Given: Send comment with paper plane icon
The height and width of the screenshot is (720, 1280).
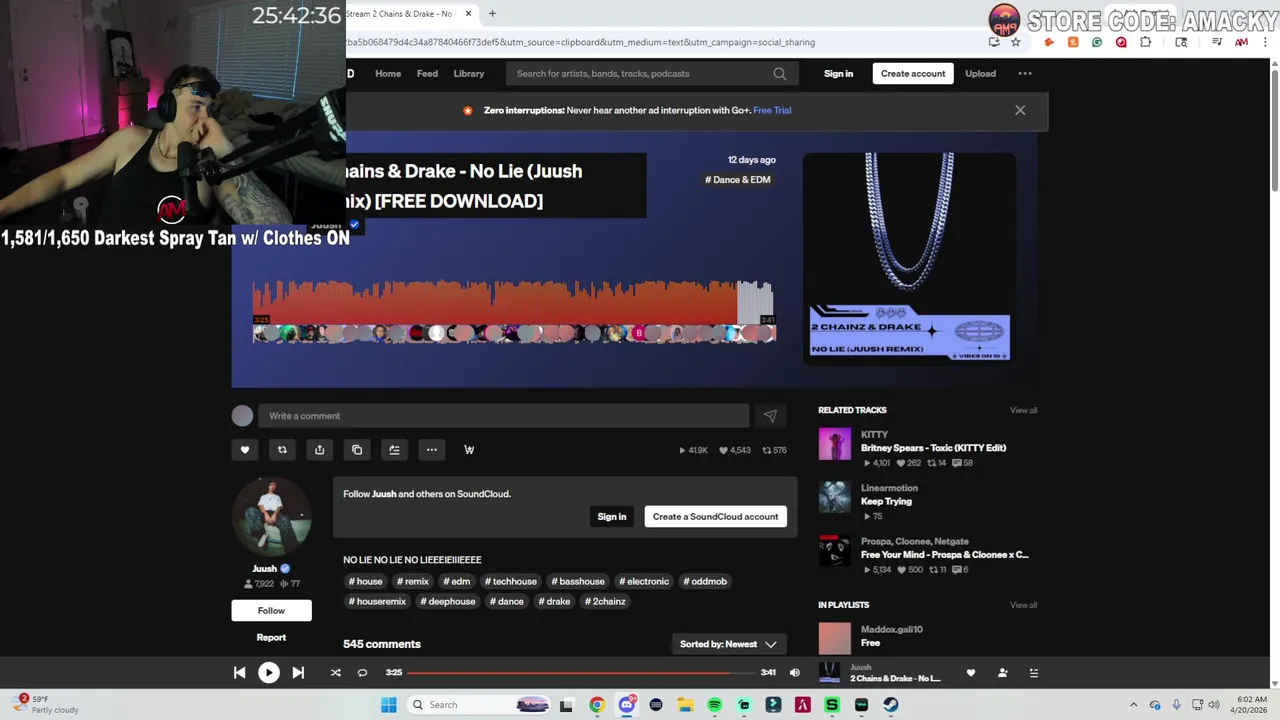Looking at the screenshot, I should point(770,416).
